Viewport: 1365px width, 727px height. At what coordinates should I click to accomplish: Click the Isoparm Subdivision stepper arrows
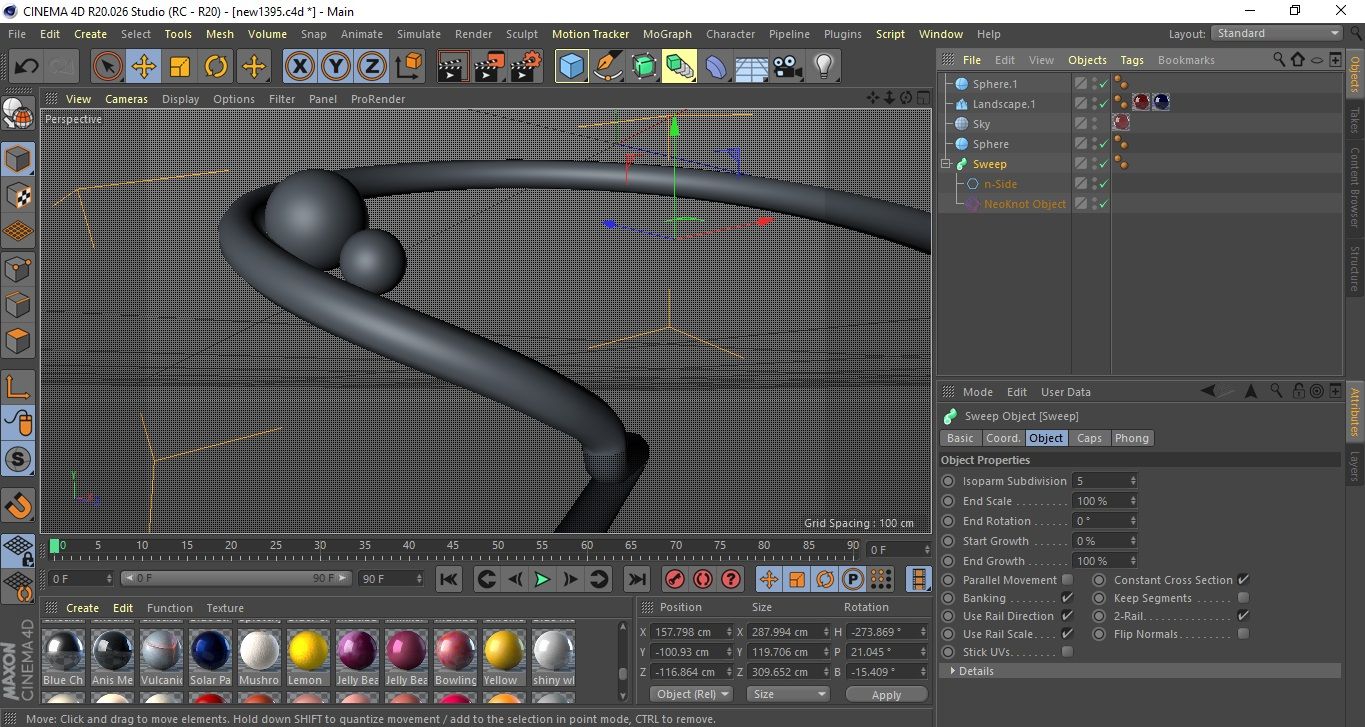point(1132,481)
